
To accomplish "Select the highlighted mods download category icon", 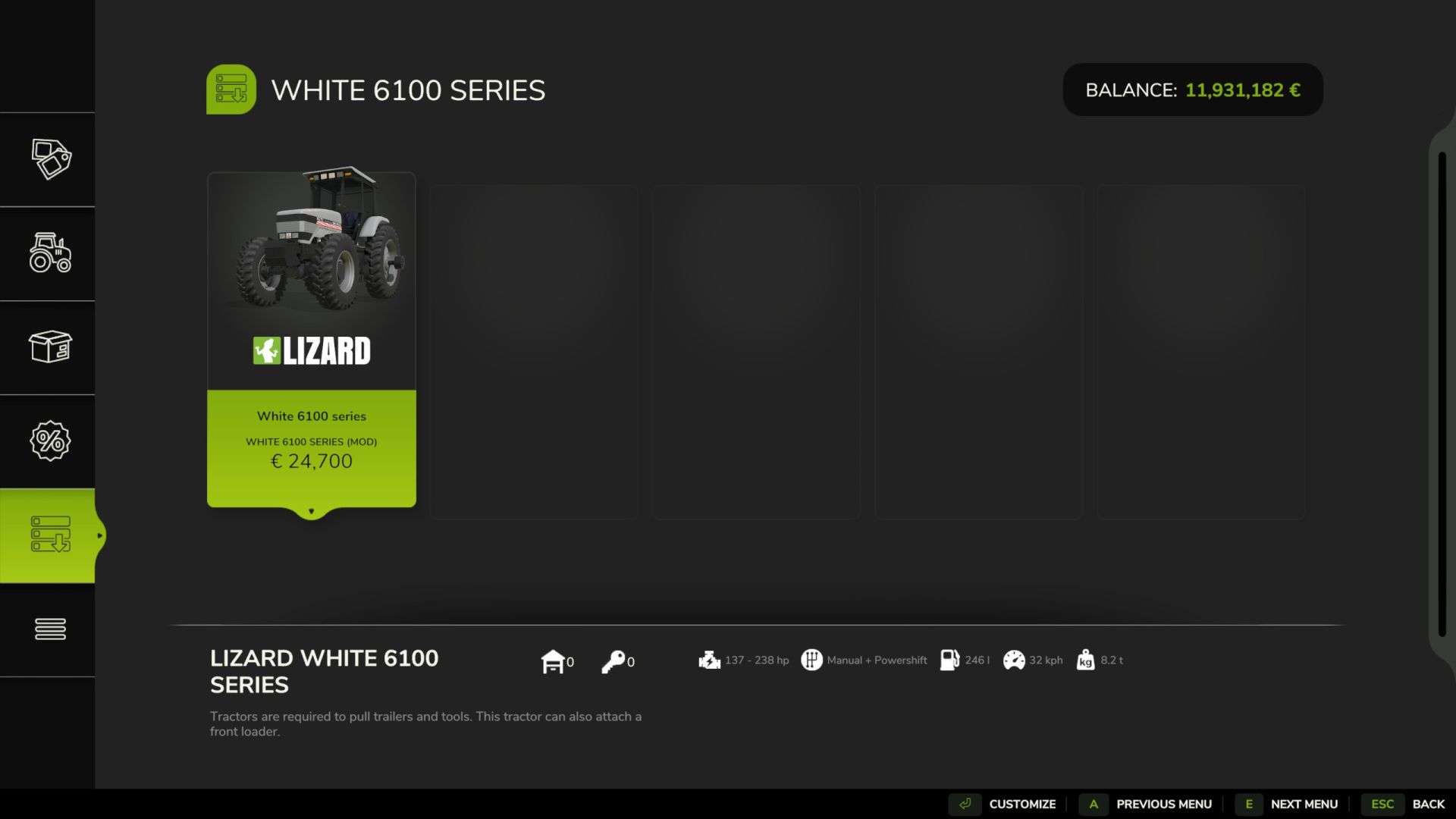I will tap(50, 535).
